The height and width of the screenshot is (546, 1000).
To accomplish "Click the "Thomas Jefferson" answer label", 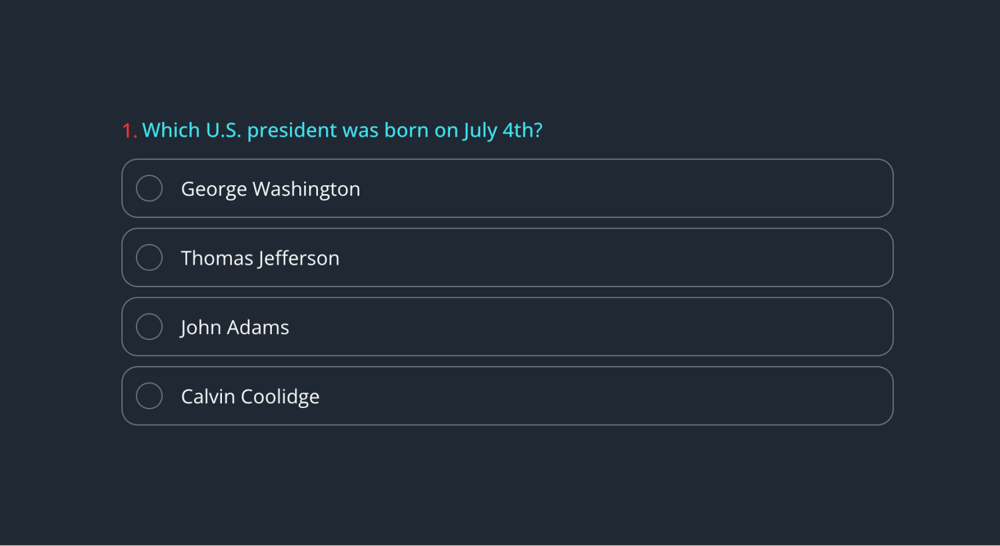I will coord(260,258).
